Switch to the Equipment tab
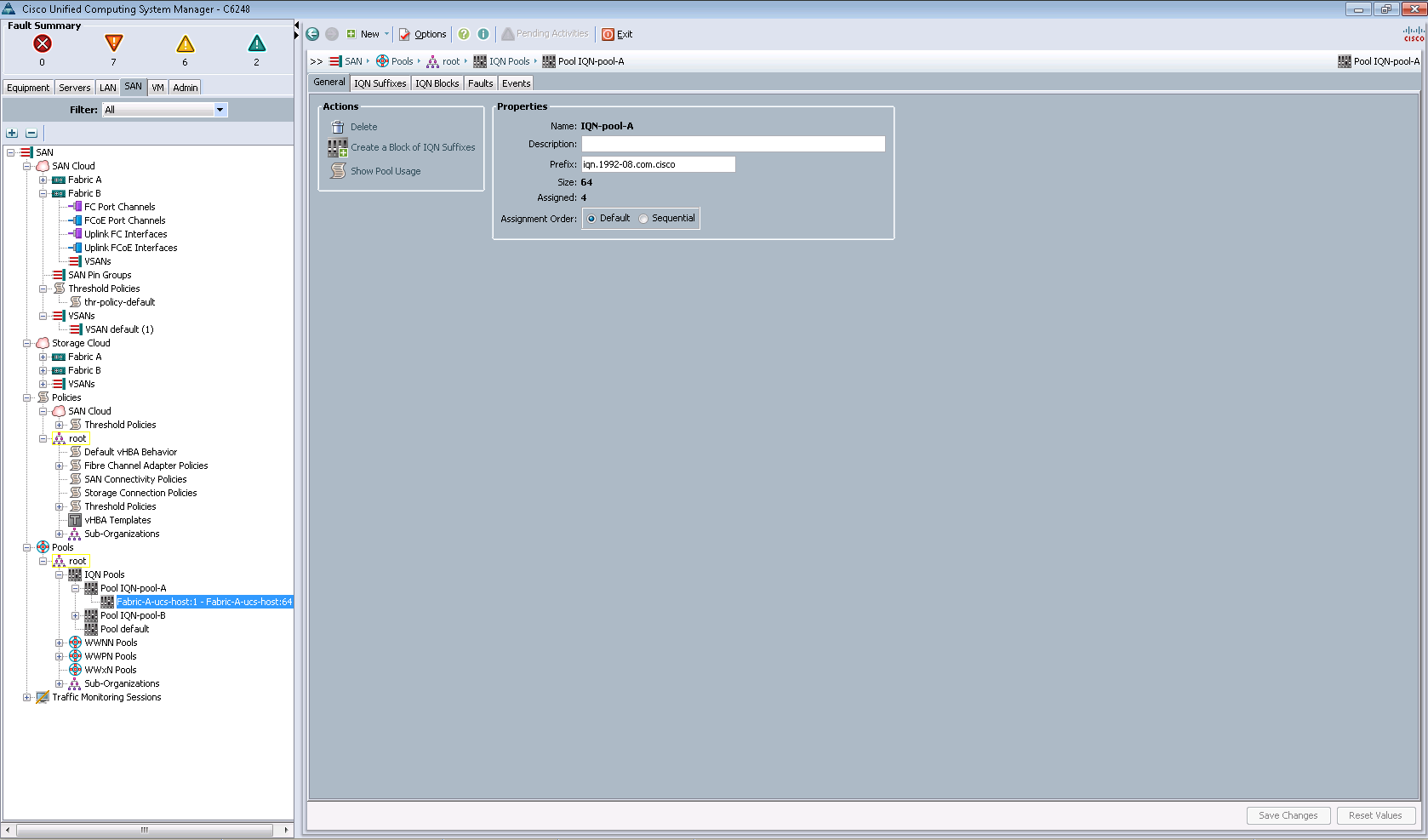 [28, 88]
